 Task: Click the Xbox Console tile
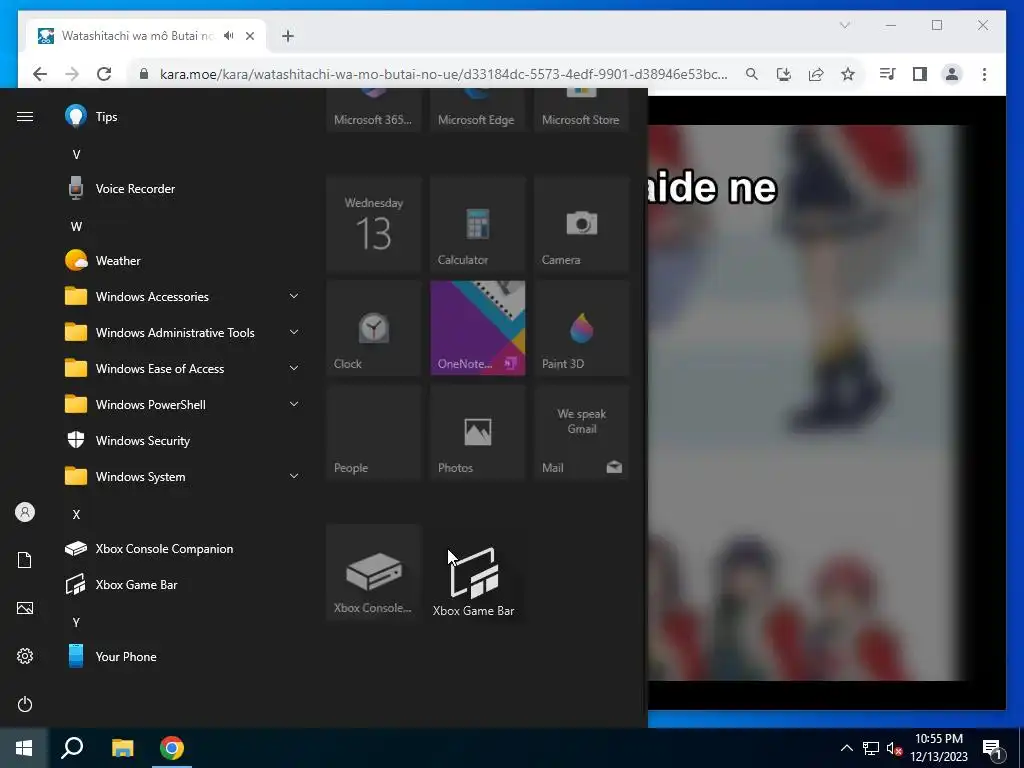(374, 572)
